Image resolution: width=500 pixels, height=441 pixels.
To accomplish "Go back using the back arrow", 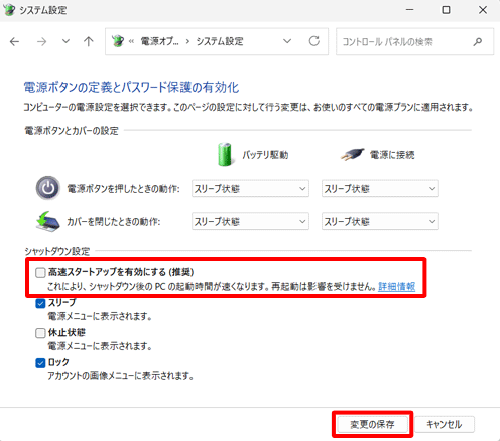I will tap(15, 42).
